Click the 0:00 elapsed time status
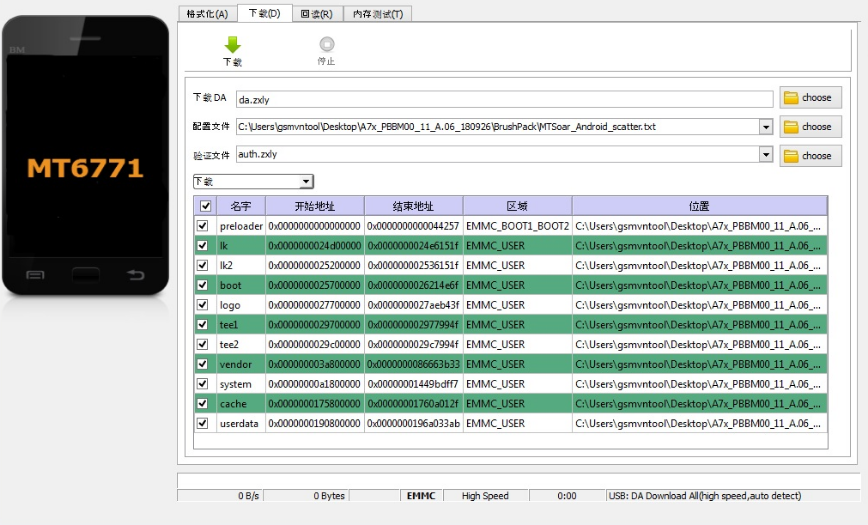868x525 pixels. (567, 496)
